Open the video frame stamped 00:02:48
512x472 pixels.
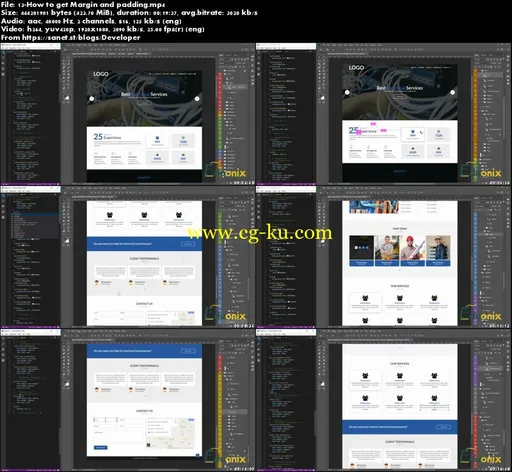tap(128, 114)
